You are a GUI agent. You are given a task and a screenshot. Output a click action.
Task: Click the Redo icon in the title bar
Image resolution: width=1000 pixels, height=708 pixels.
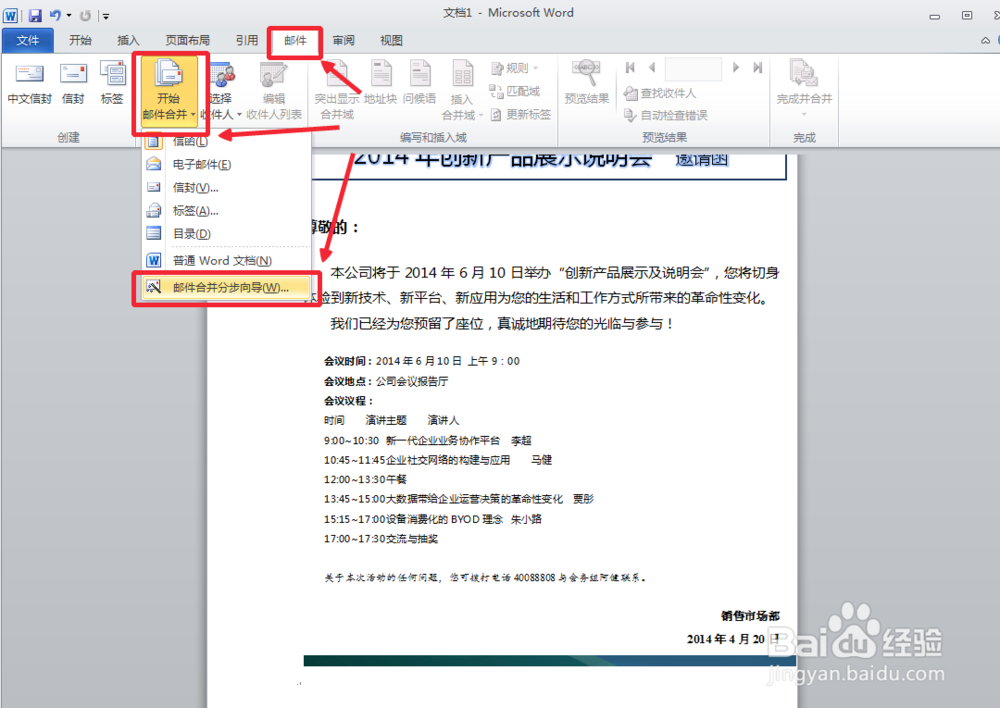point(85,15)
